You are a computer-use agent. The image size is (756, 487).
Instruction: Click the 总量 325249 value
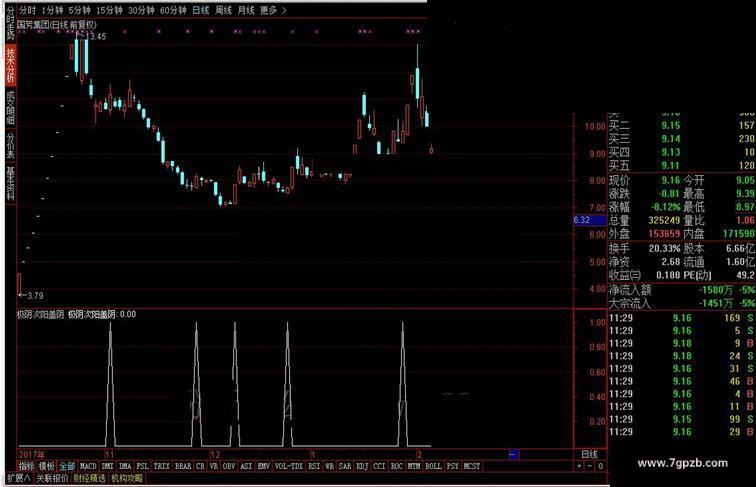pos(664,220)
